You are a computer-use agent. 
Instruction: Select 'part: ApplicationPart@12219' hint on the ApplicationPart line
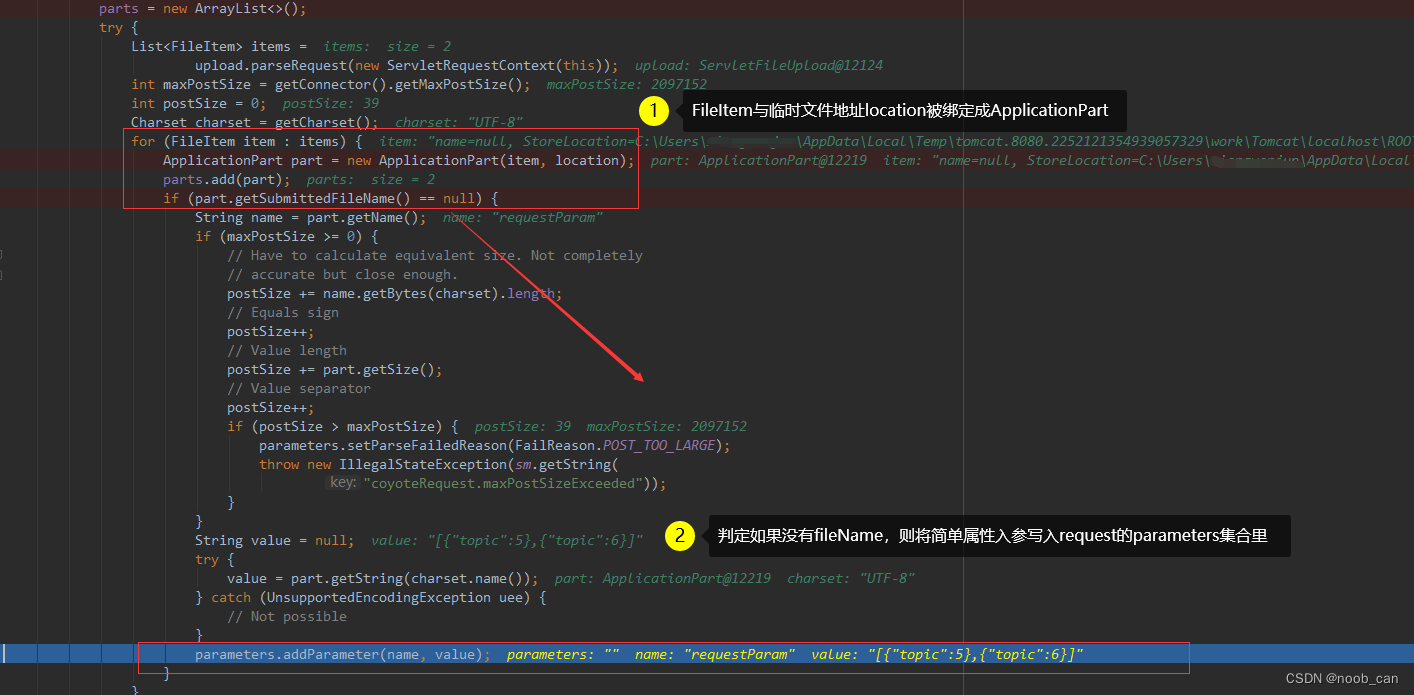click(x=758, y=160)
